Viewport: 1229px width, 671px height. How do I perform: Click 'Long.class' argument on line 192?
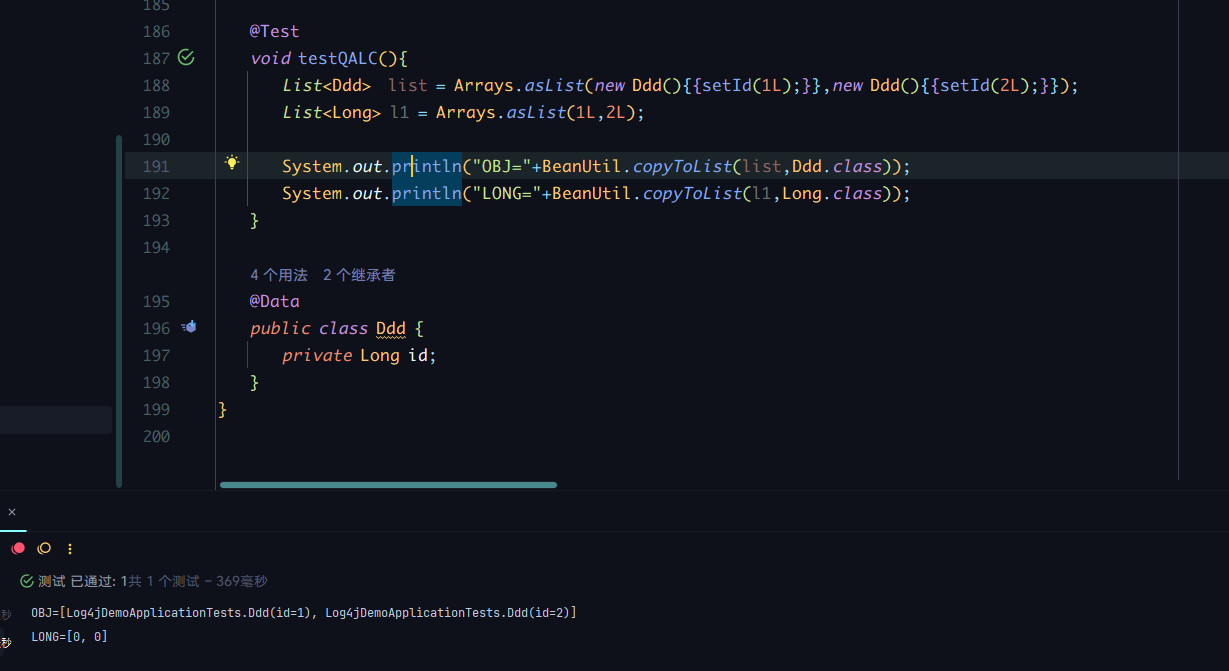(x=833, y=193)
